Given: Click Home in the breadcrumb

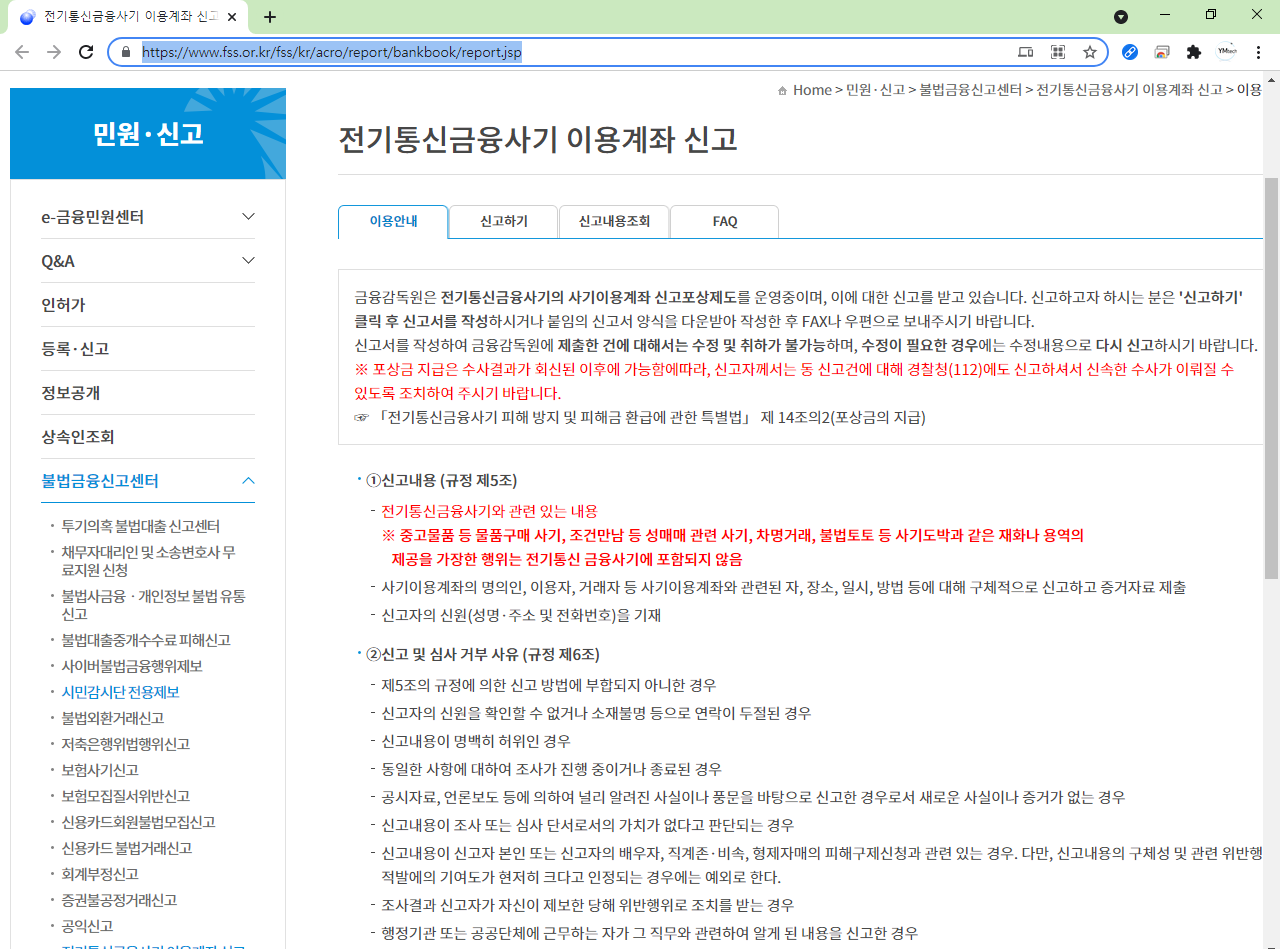Looking at the screenshot, I should 812,90.
